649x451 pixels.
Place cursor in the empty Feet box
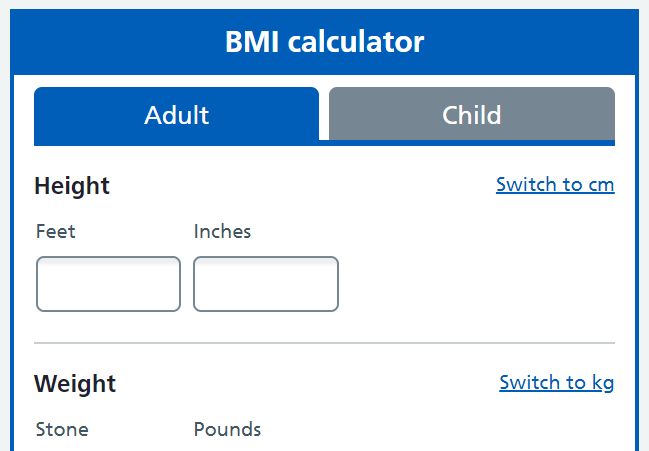pos(108,284)
